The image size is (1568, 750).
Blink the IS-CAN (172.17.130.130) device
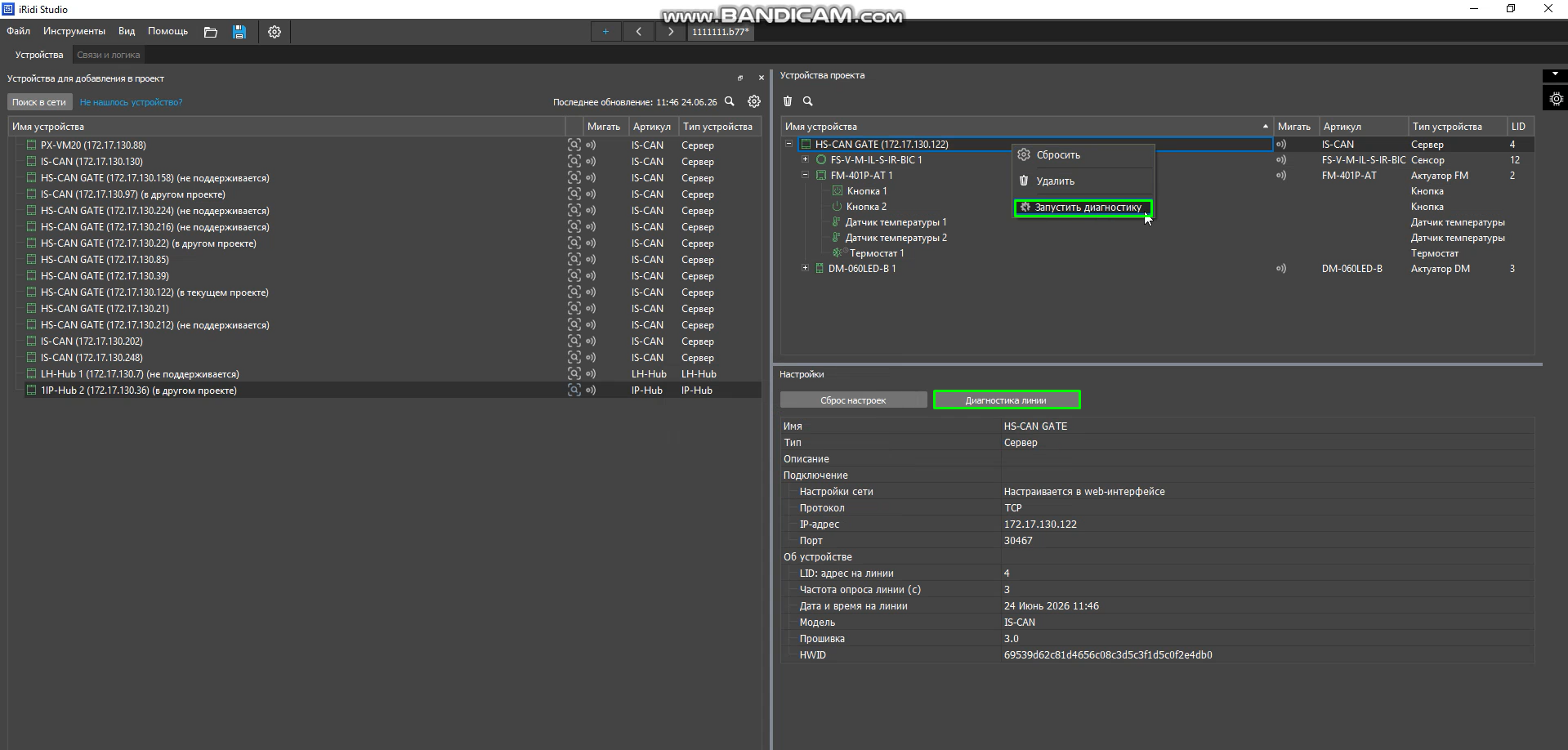pos(591,162)
